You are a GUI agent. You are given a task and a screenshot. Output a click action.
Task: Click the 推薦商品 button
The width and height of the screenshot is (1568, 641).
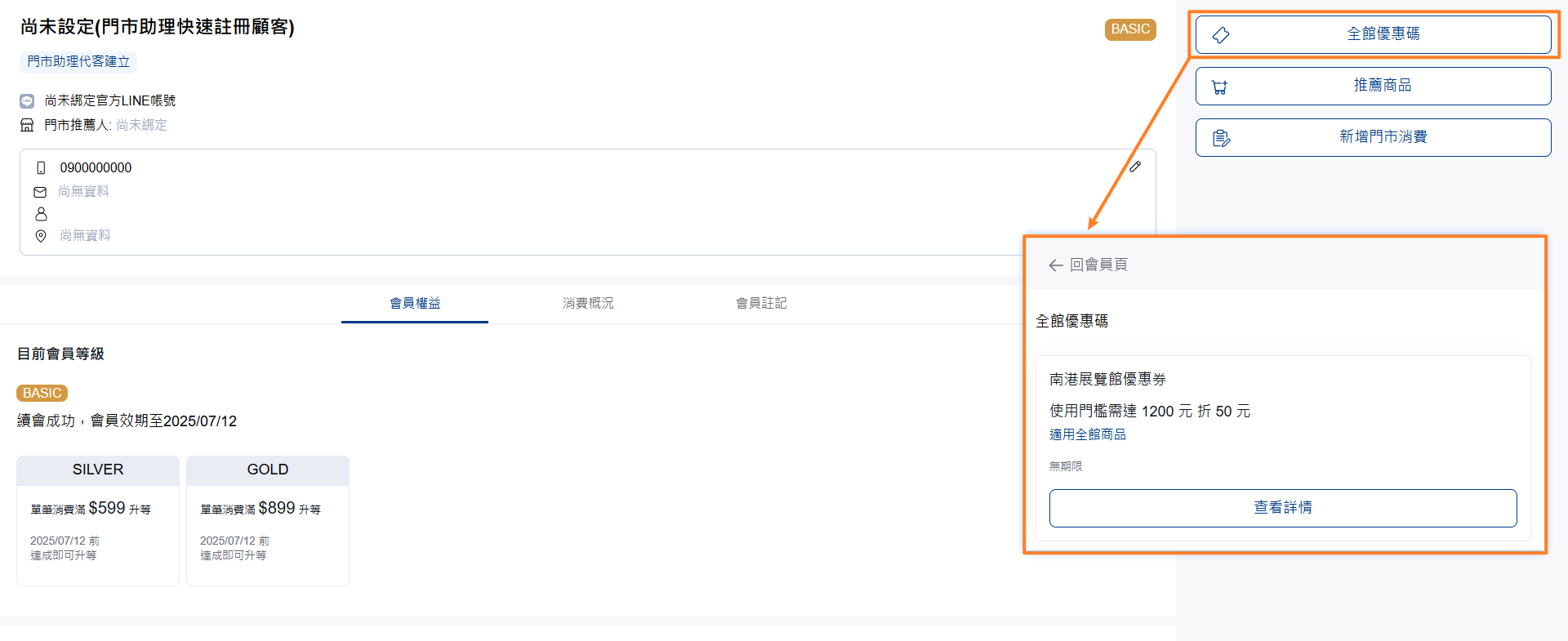1373,86
